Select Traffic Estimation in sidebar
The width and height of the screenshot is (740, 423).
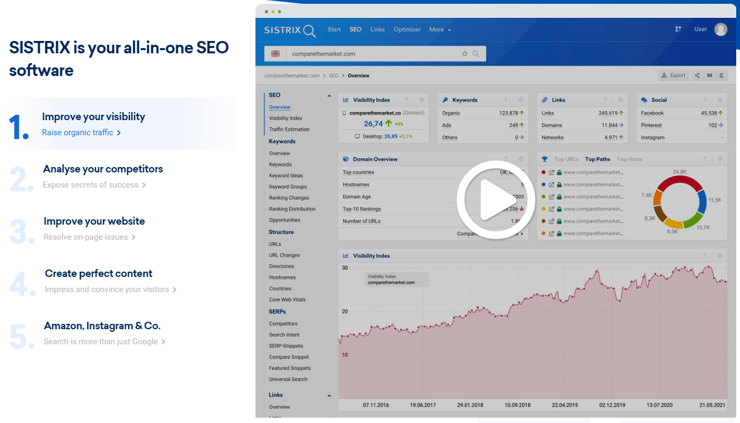click(289, 129)
